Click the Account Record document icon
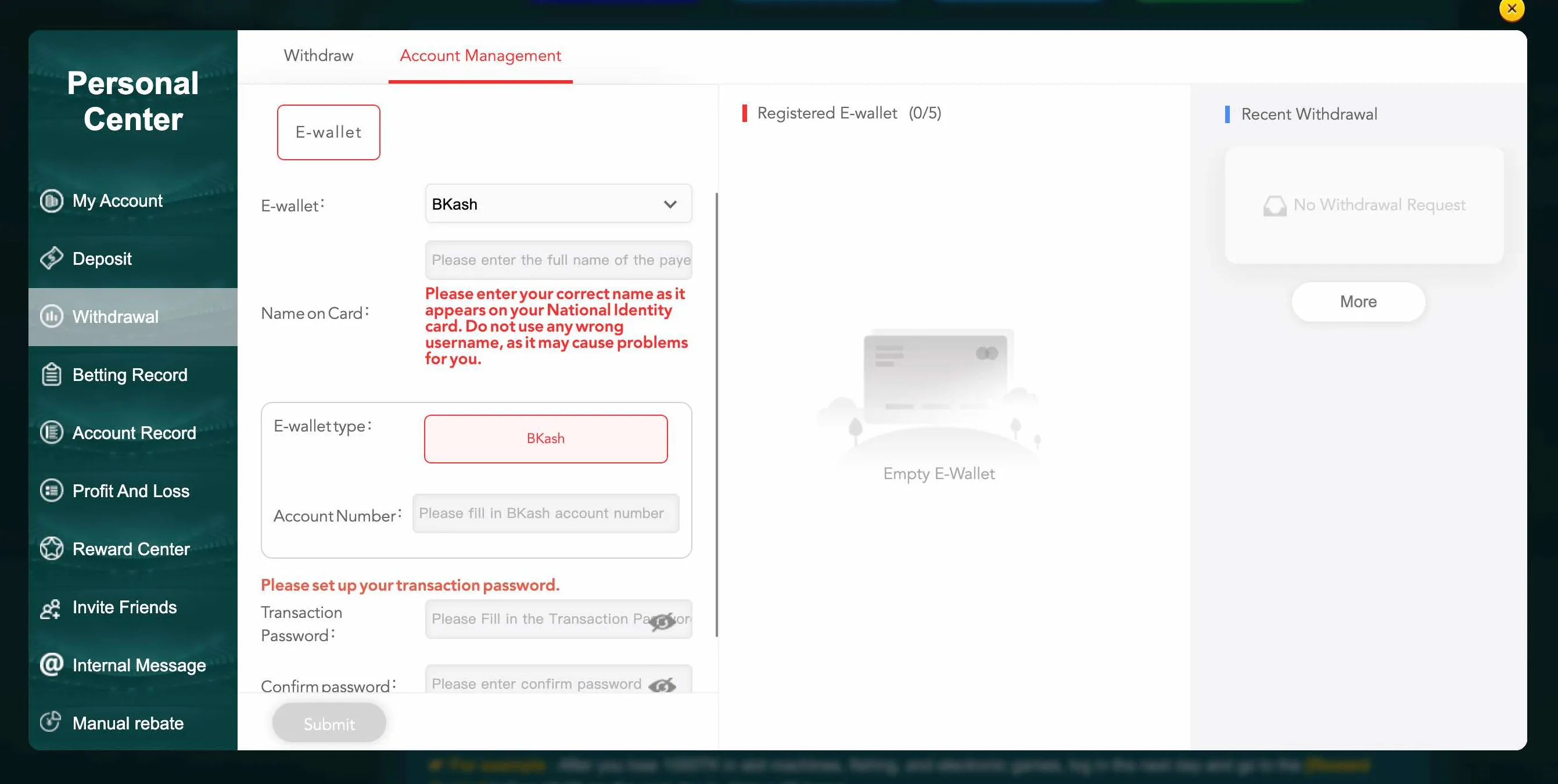1558x784 pixels. pos(51,432)
